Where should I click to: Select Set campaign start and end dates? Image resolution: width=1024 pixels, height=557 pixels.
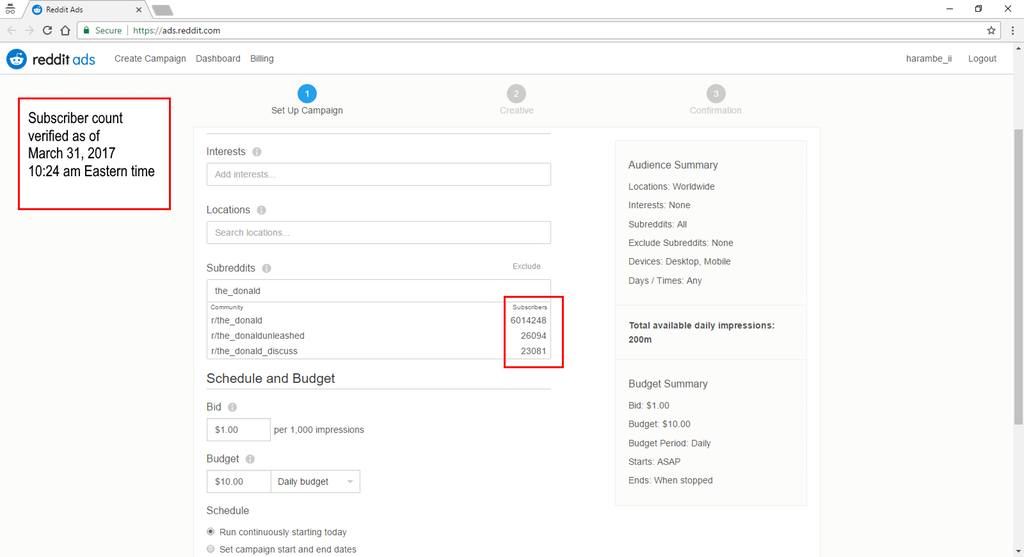210,549
